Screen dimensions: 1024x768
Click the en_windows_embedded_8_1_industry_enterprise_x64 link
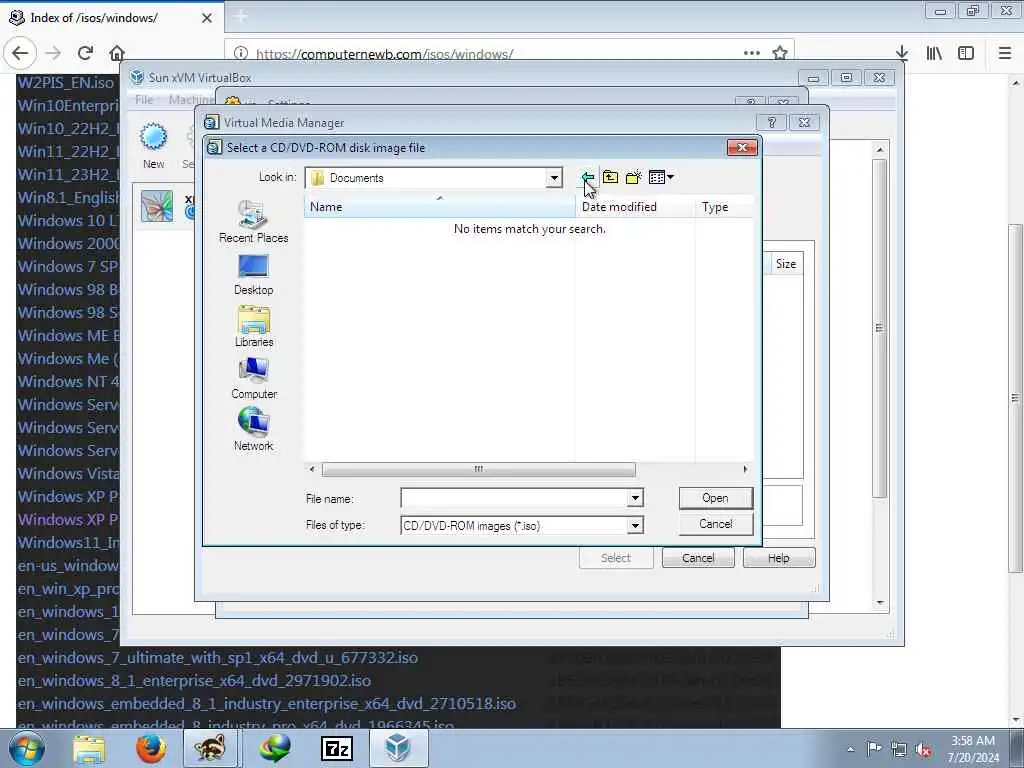[266, 703]
